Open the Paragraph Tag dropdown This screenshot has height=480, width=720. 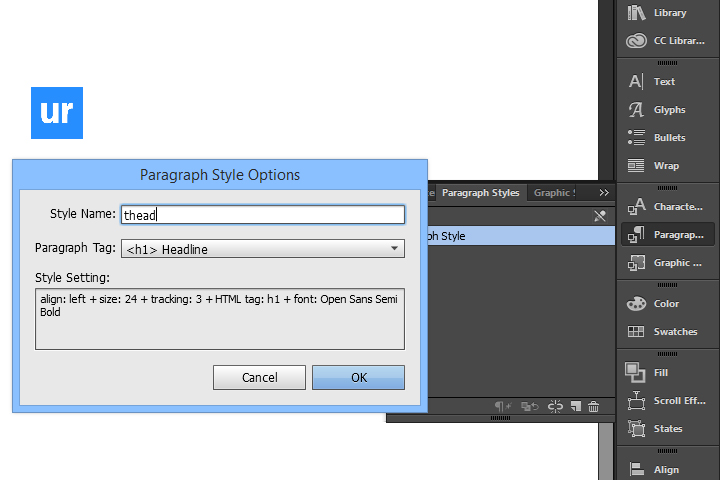(263, 248)
